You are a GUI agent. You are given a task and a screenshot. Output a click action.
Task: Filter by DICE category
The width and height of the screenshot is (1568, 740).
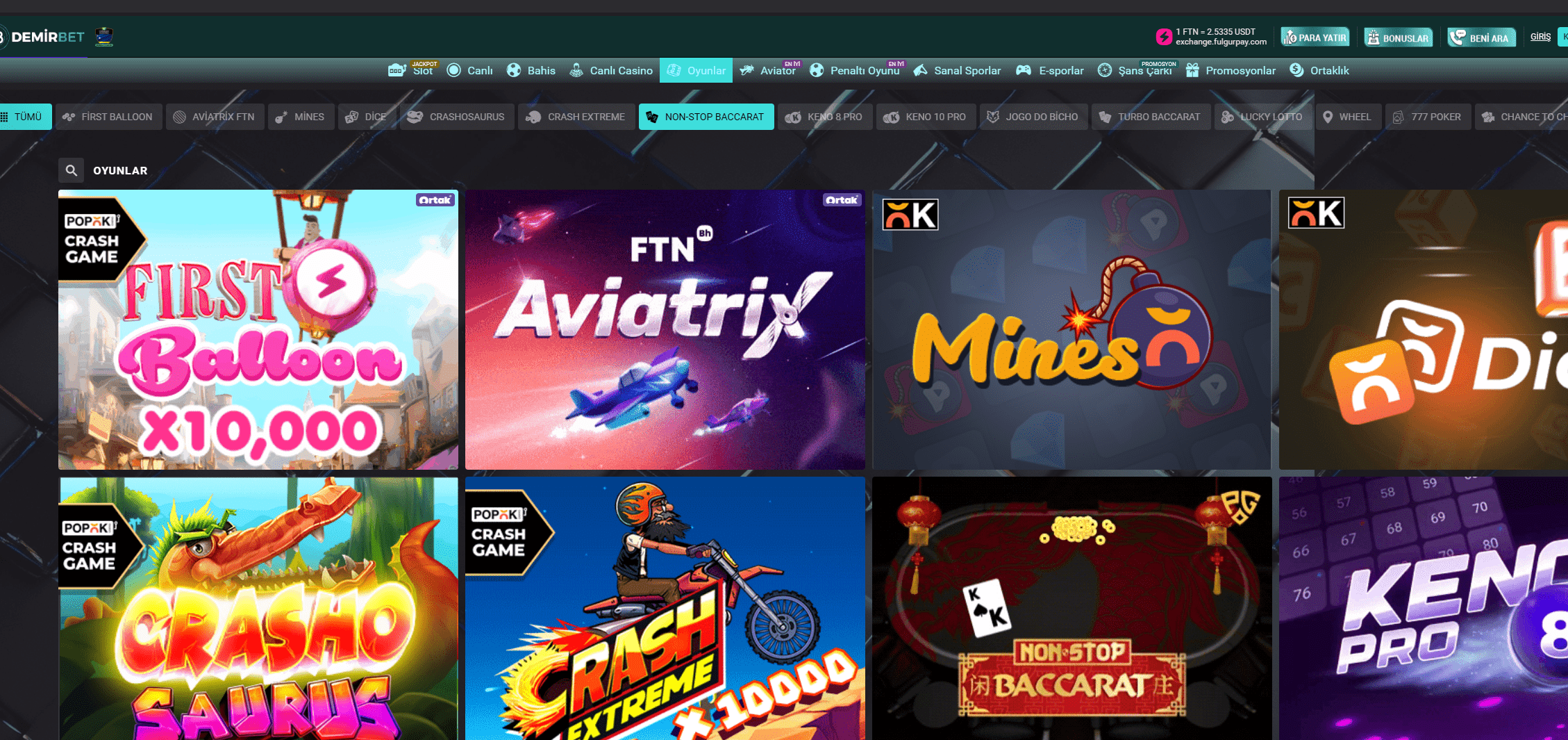point(367,117)
